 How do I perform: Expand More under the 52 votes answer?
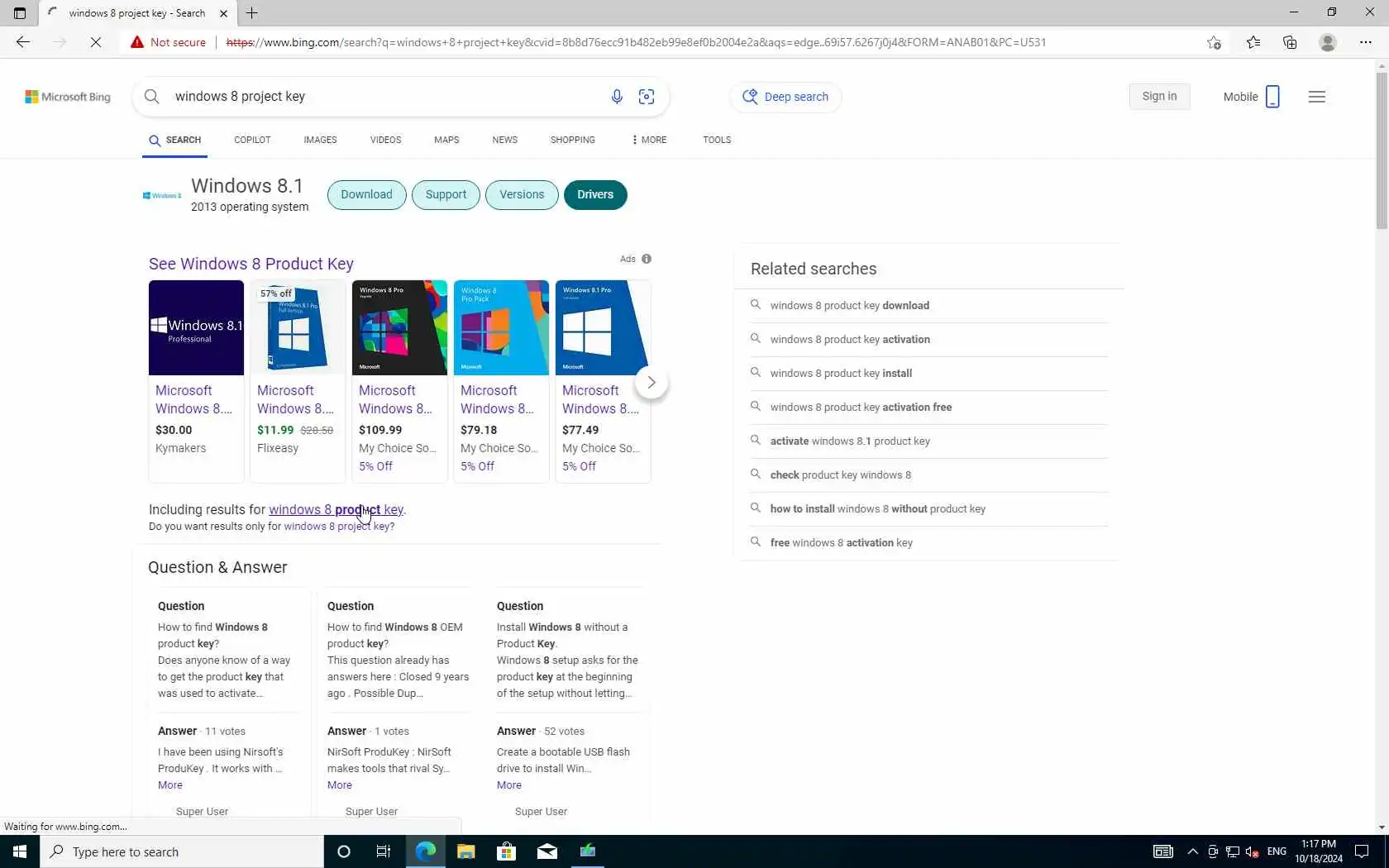click(x=509, y=785)
